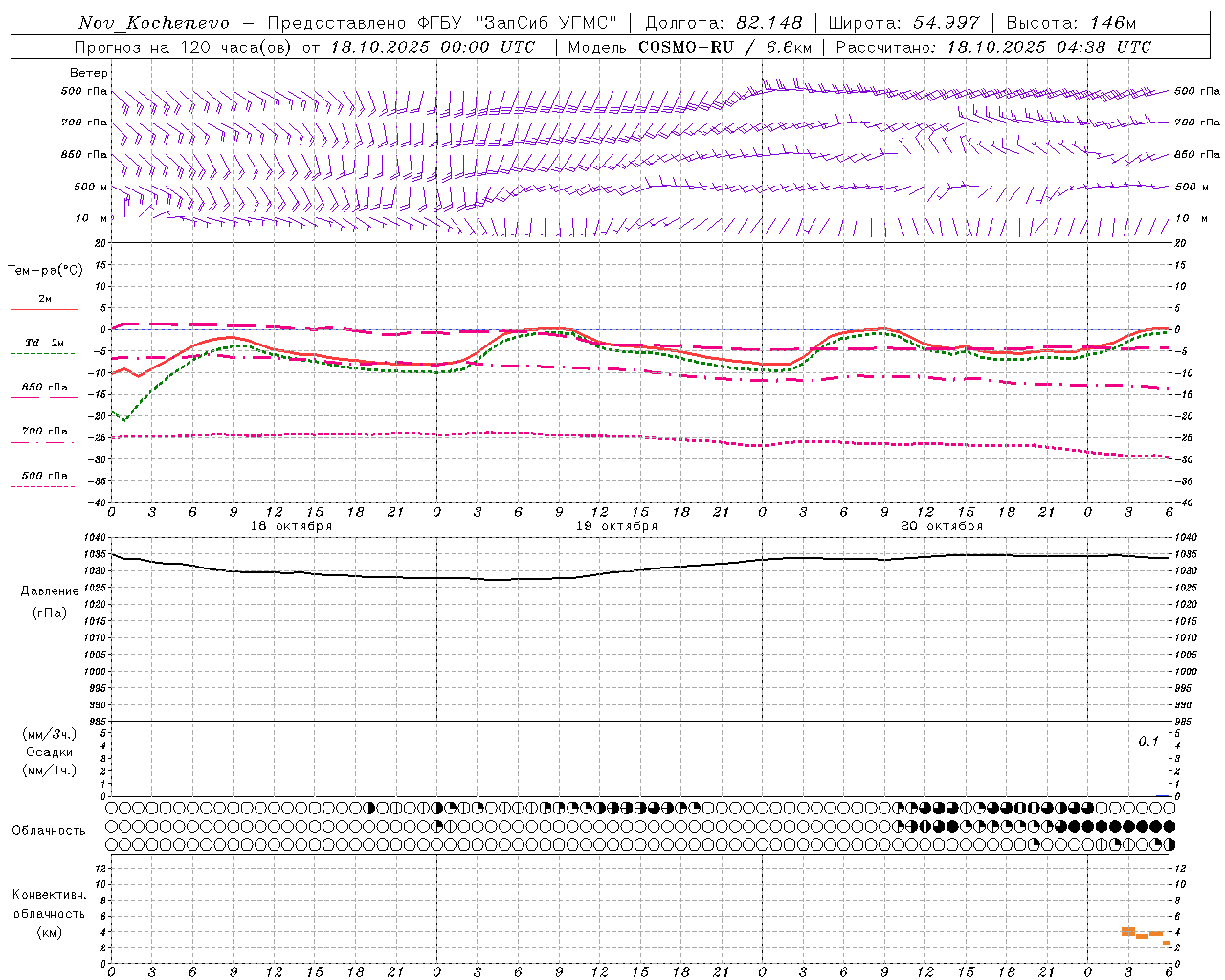This screenshot has height=980, width=1225.
Task: Click the date label "19 октября"
Action: pos(617,526)
